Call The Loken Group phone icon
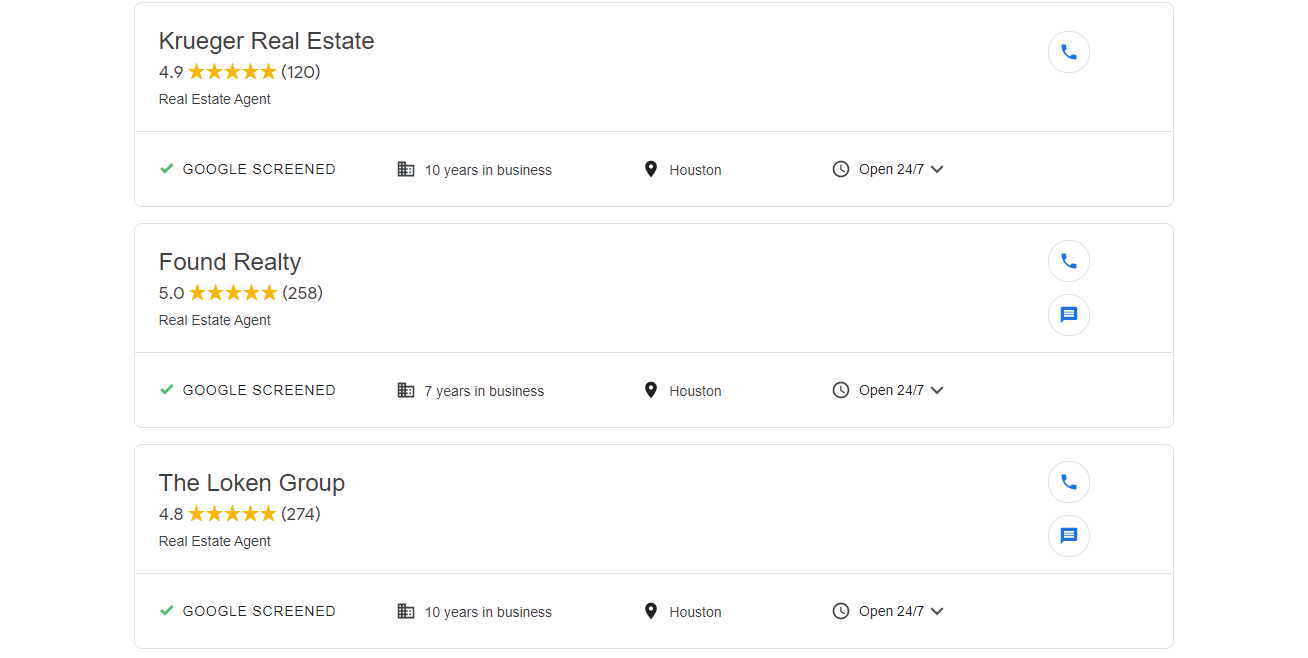 [1068, 482]
